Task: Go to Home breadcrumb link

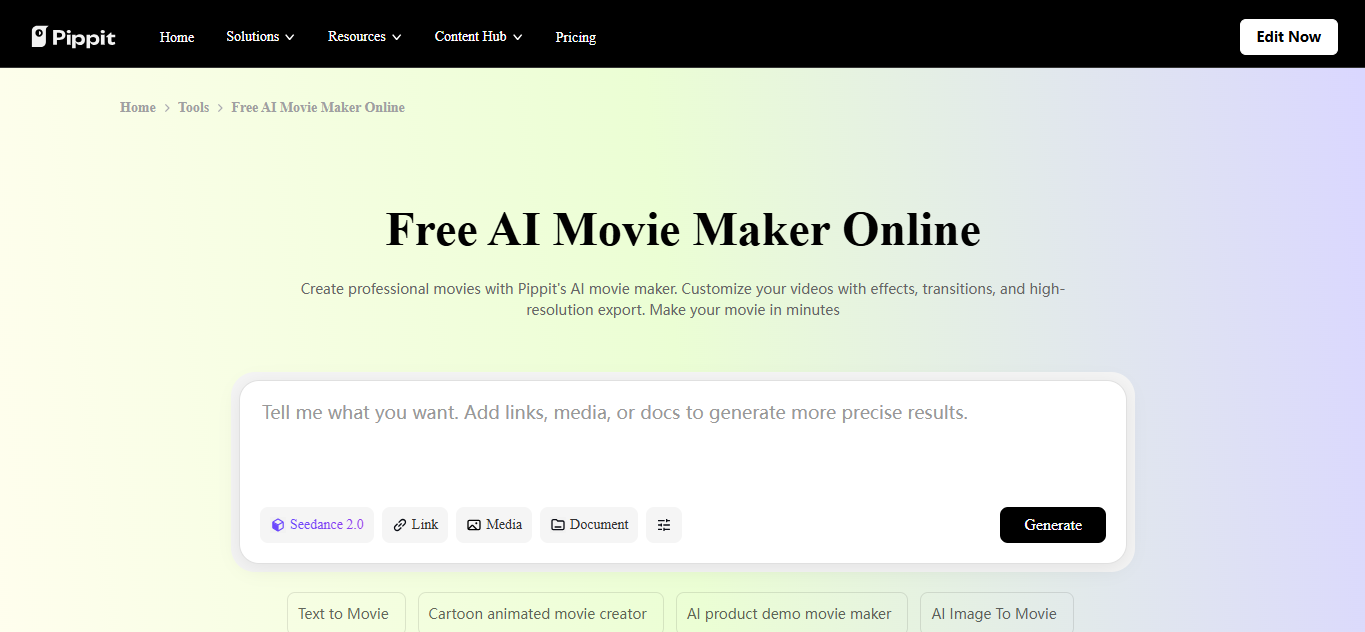Action: 138,107
